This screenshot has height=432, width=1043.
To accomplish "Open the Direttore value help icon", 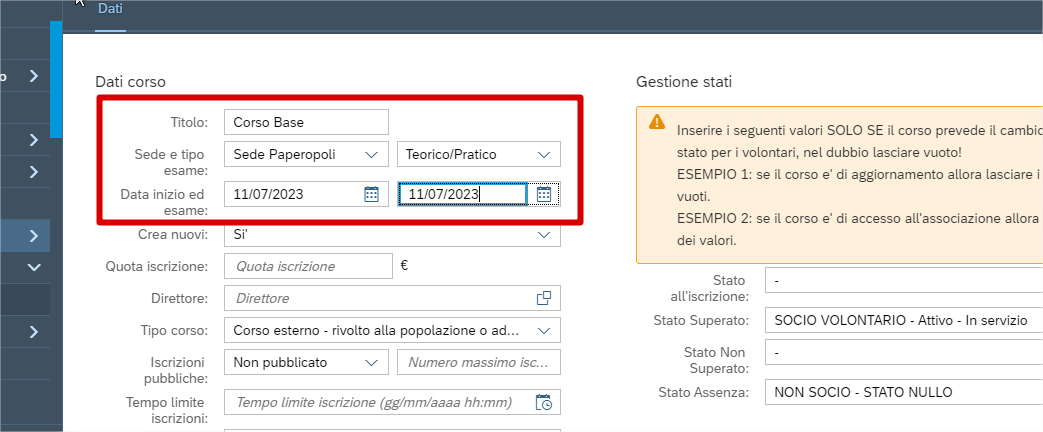I will (x=544, y=298).
